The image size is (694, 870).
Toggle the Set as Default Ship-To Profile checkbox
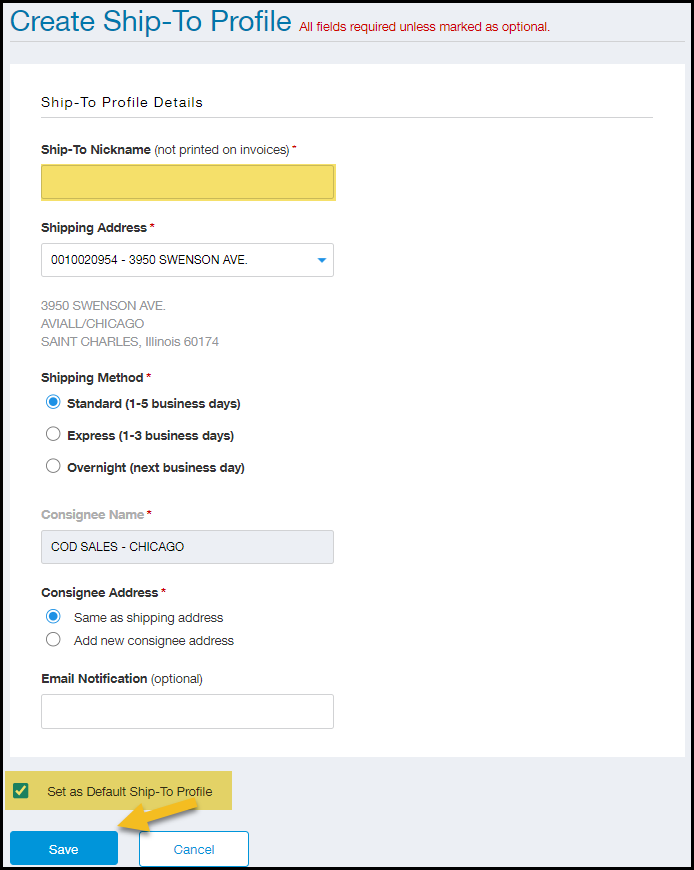(20, 791)
